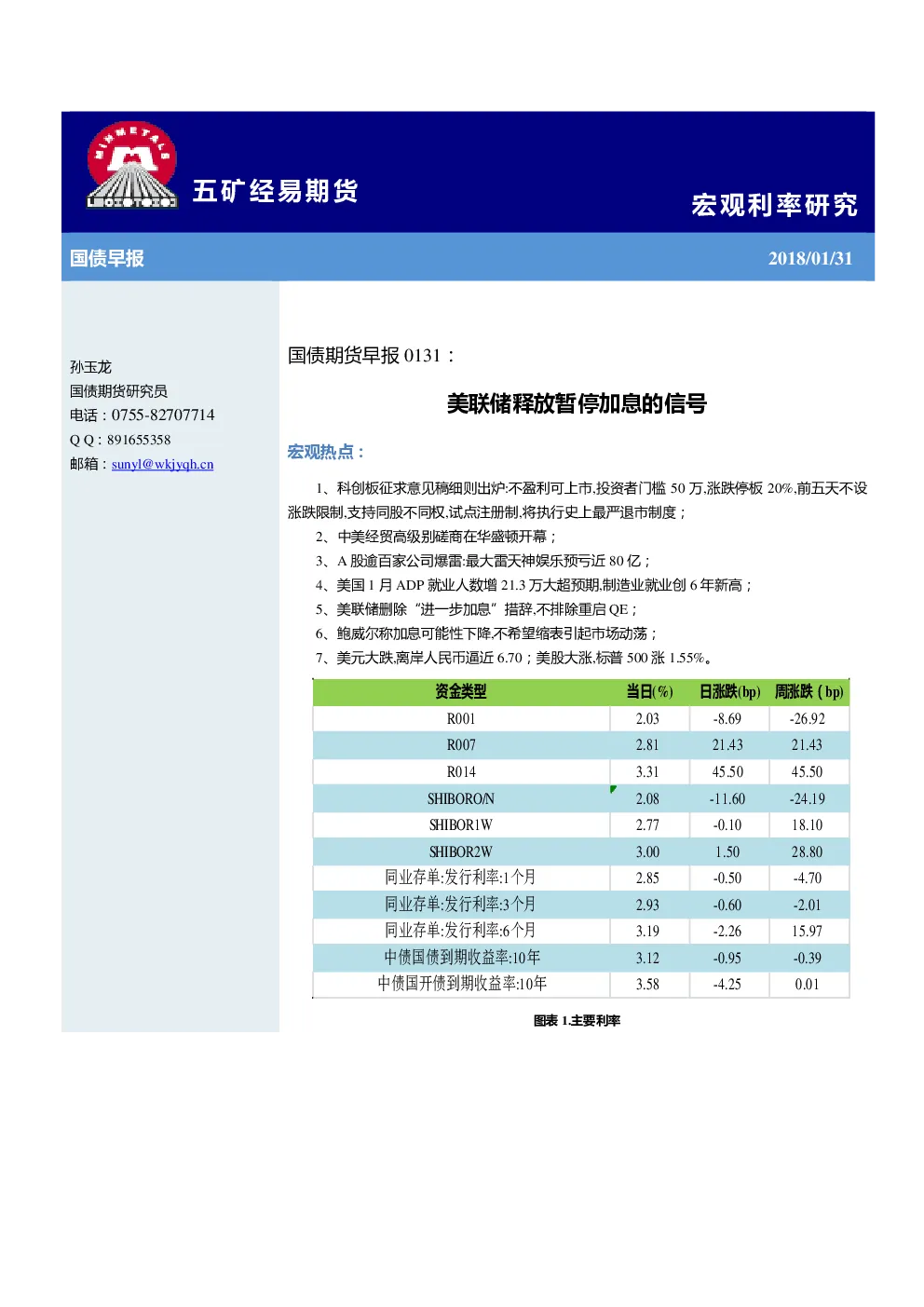
Task: Click the 中债国开债到期收益率:10年 cell
Action: coord(461,984)
